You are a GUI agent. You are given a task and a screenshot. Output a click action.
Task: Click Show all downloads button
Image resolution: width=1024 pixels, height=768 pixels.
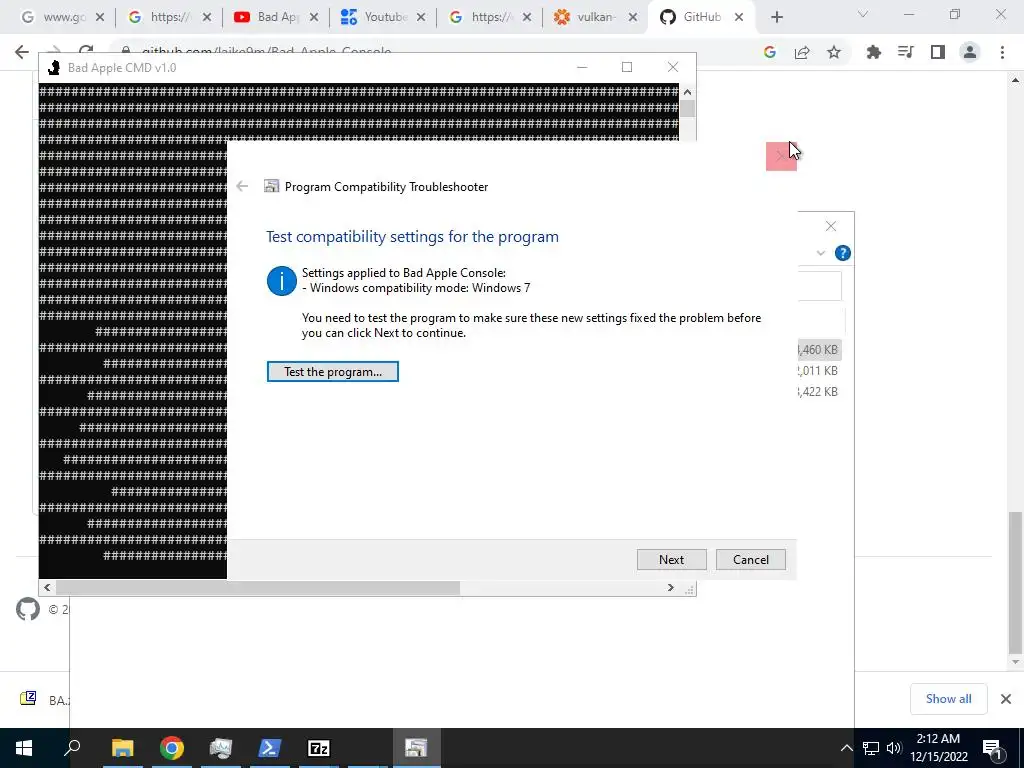948,699
